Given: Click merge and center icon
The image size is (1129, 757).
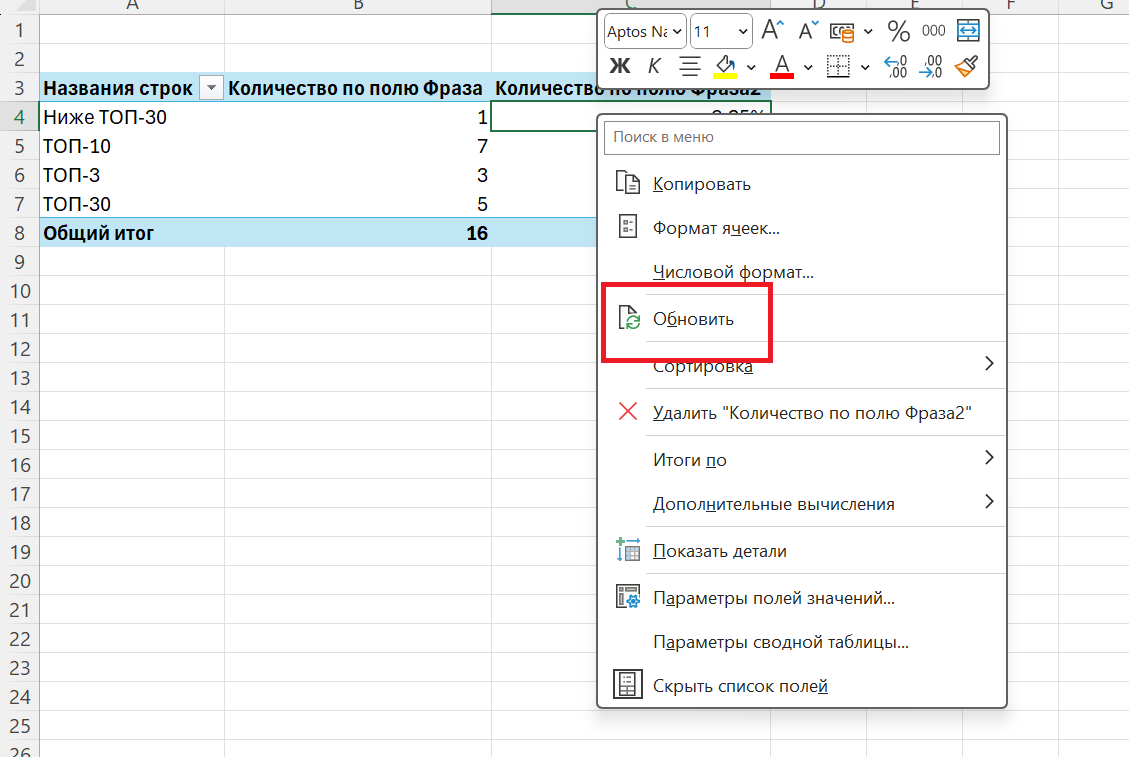Looking at the screenshot, I should coord(968,30).
